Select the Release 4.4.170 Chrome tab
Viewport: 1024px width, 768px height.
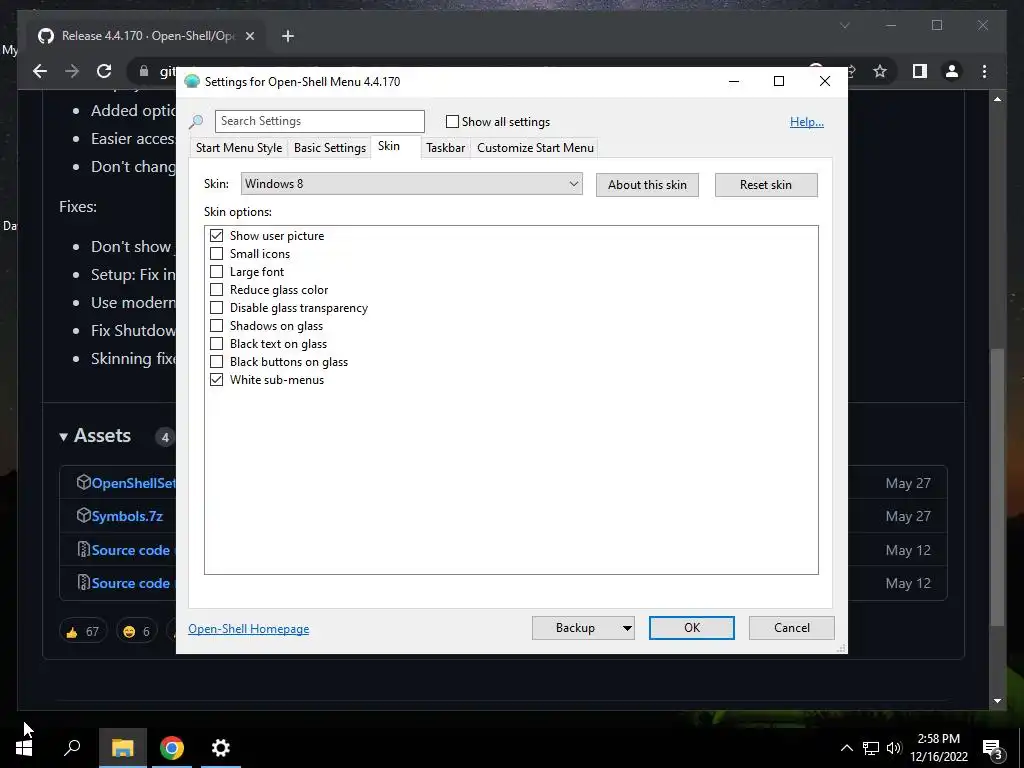click(147, 36)
